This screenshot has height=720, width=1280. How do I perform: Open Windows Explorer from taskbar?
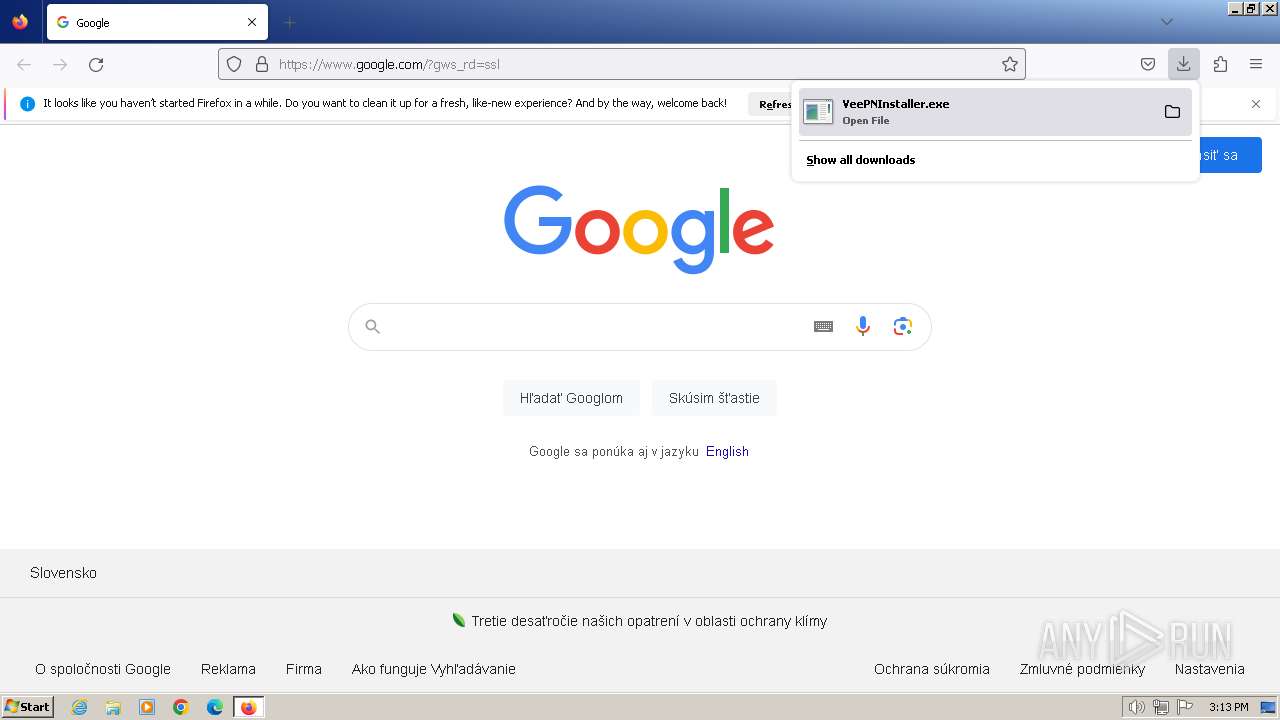[x=113, y=707]
